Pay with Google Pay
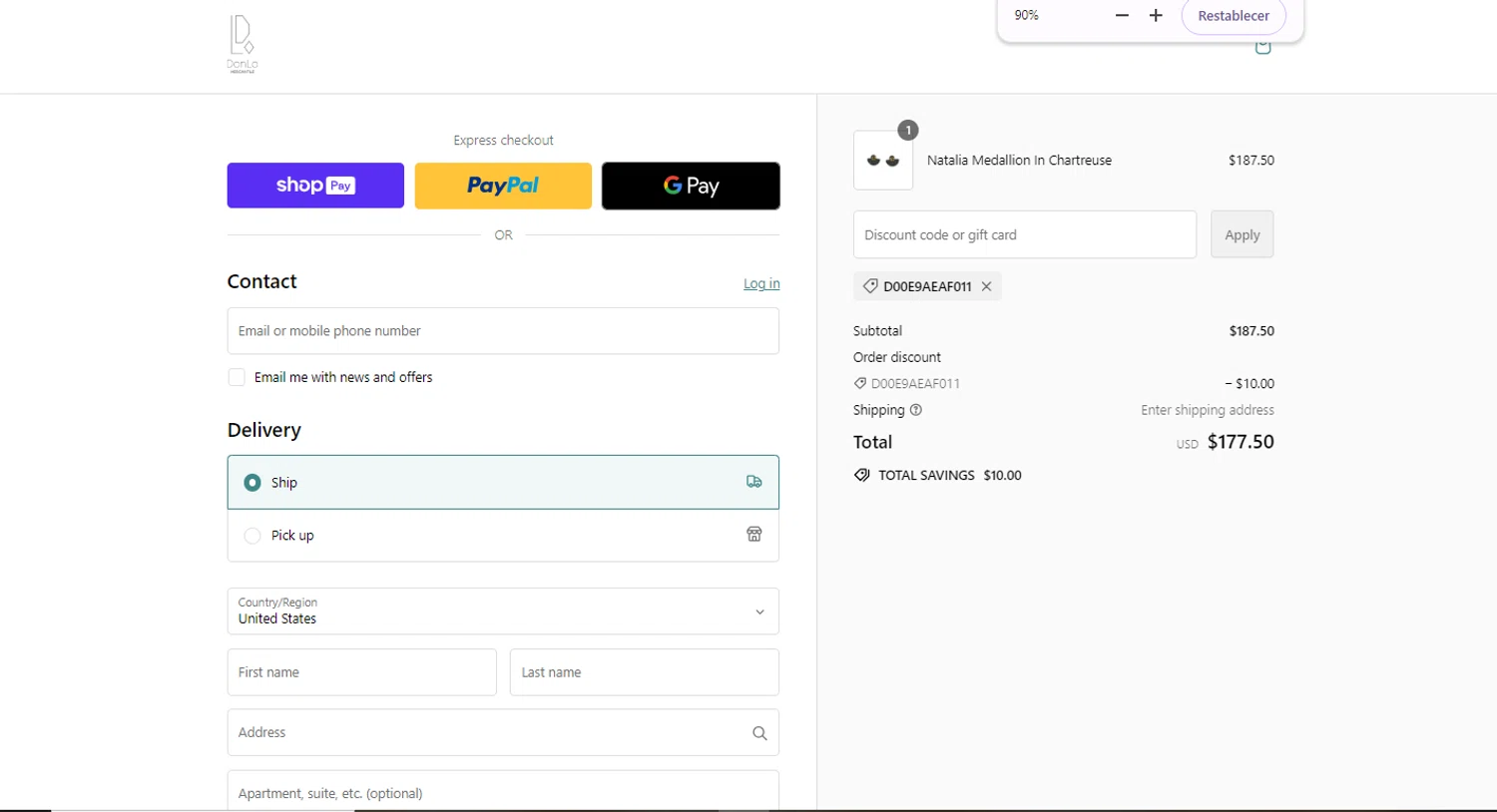 click(691, 186)
